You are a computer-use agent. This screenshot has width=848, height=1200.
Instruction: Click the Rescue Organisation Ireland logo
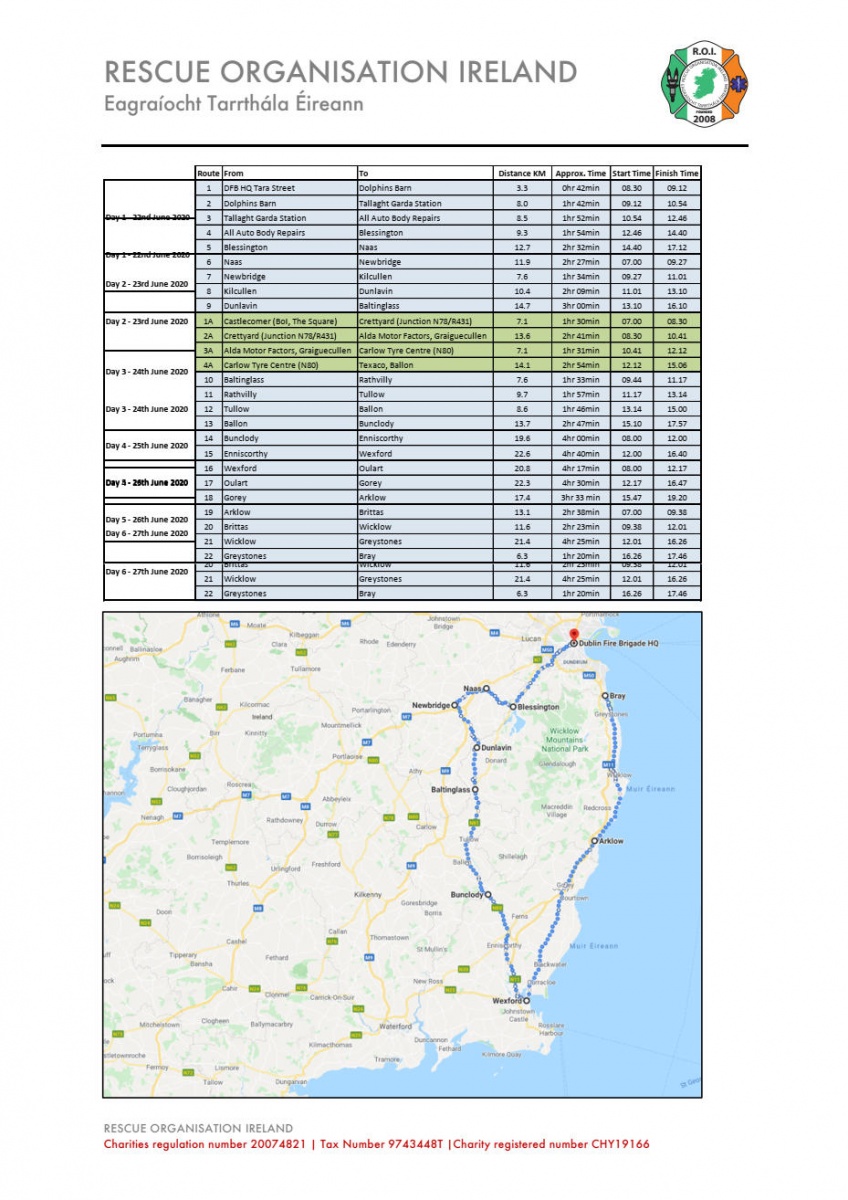pos(704,85)
